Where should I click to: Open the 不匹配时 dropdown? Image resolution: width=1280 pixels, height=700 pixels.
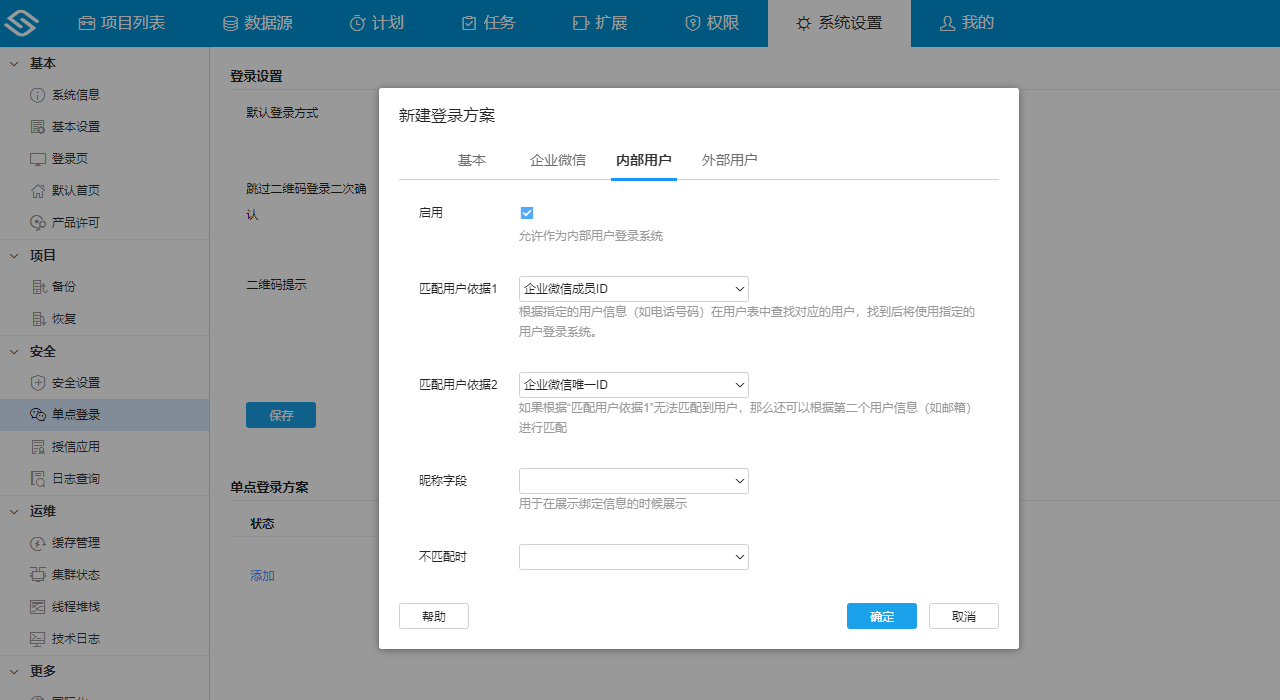pyautogui.click(x=633, y=556)
